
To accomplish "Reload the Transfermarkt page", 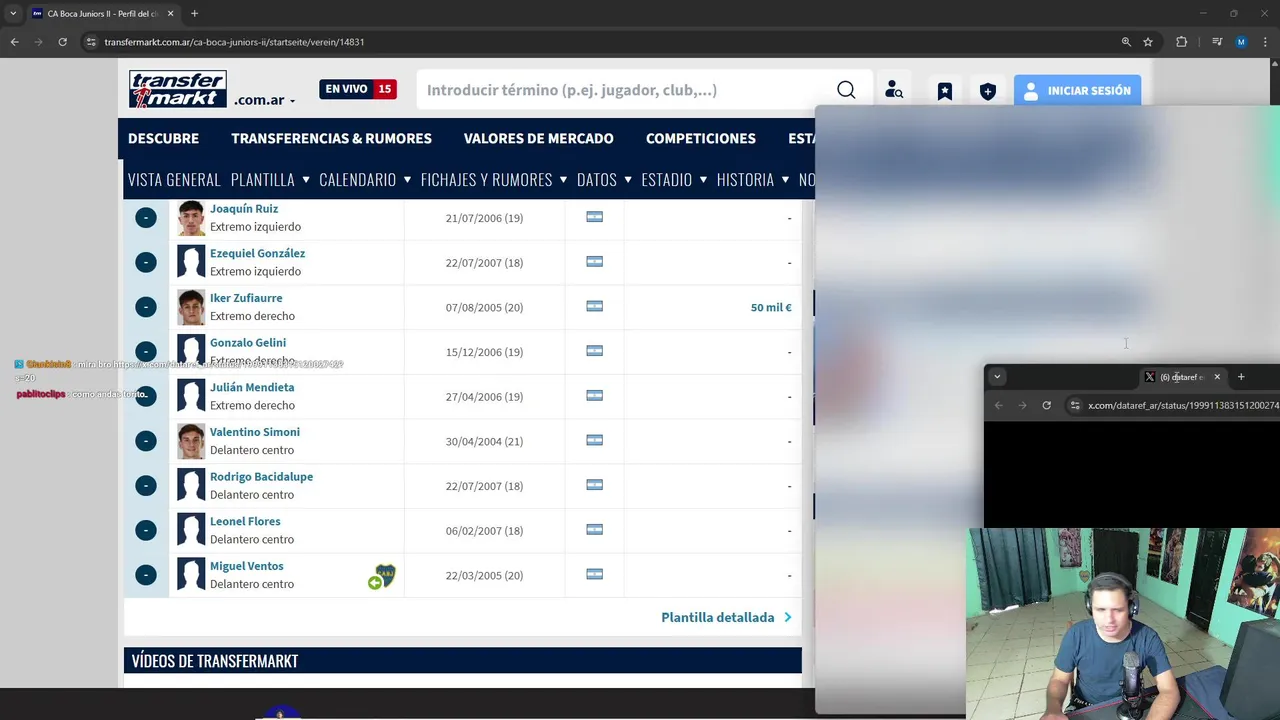I will tap(62, 42).
